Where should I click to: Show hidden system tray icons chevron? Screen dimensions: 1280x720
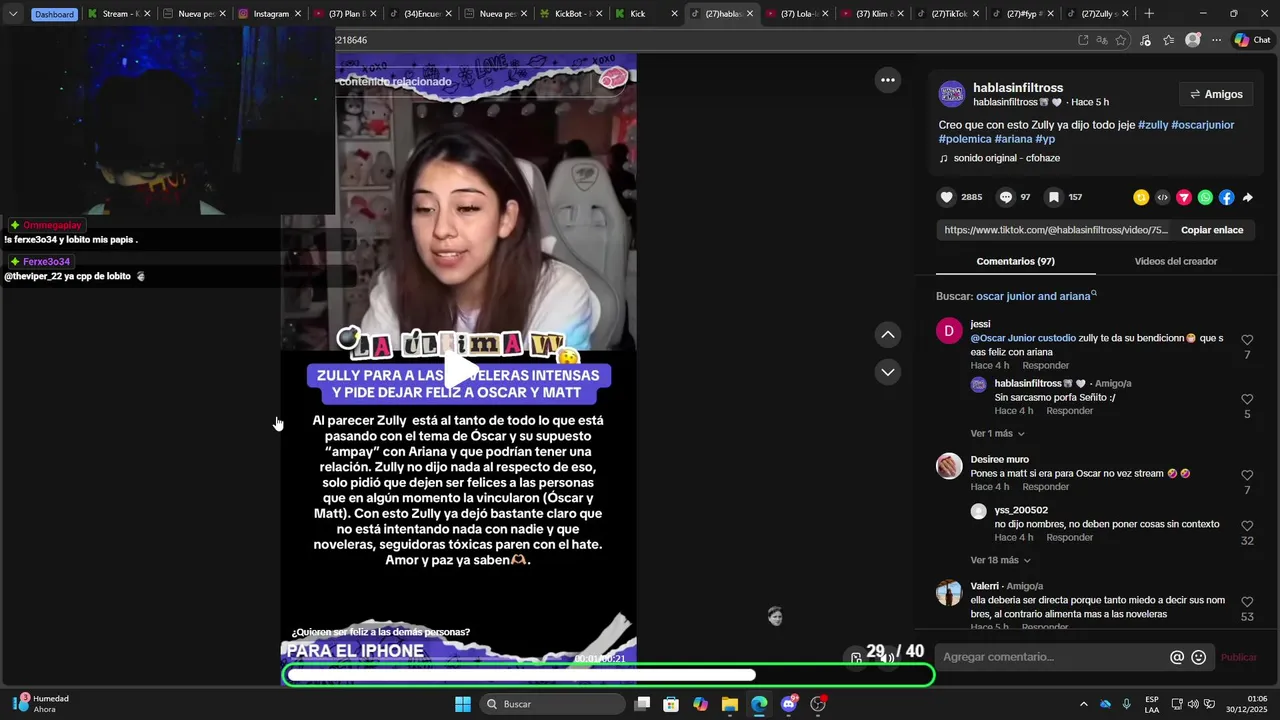click(1083, 704)
